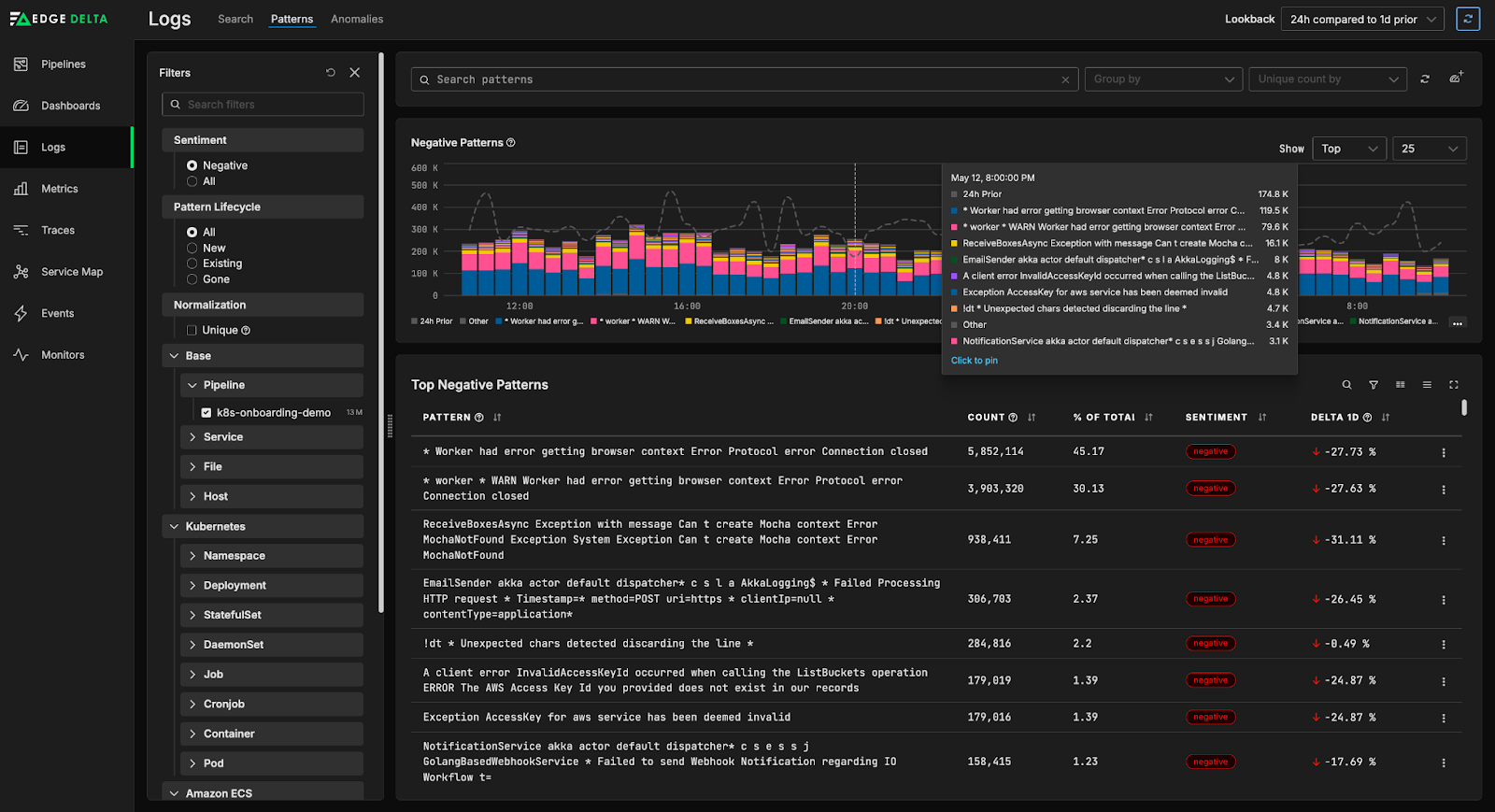Viewport: 1495px width, 812px height.
Task: Switch to the Anomalies tab
Action: click(357, 19)
